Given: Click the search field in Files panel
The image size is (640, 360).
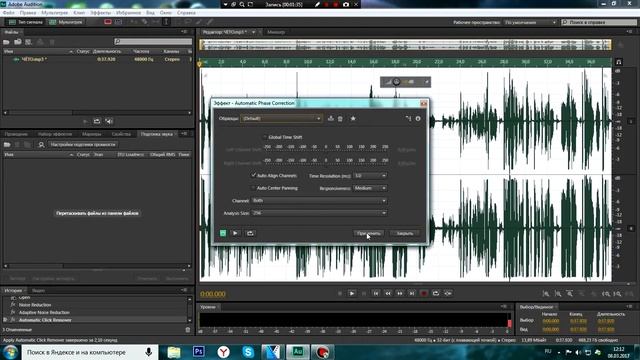Looking at the screenshot, I should (x=153, y=41).
